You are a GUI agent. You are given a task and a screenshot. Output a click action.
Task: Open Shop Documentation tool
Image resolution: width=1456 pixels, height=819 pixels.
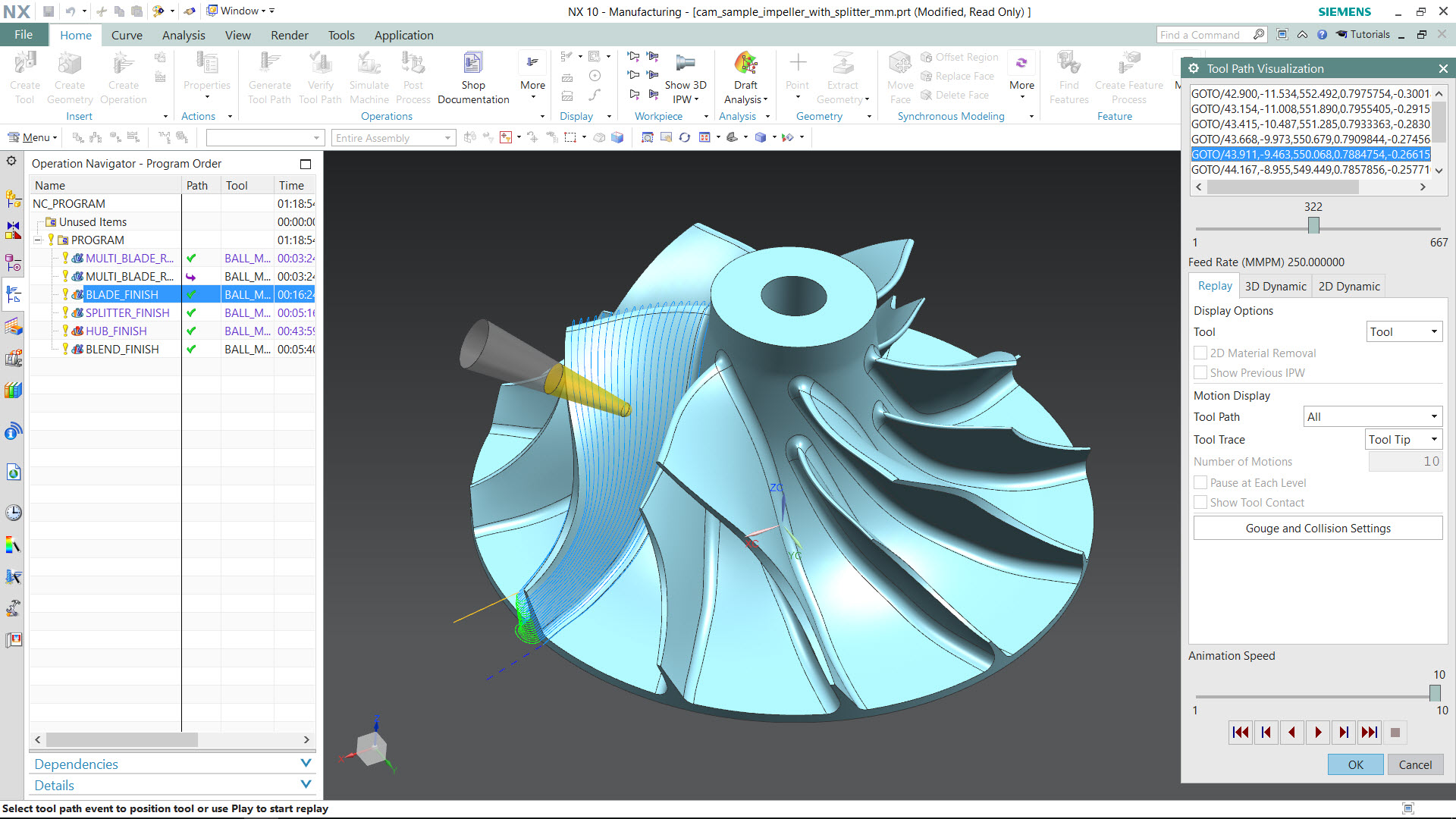click(x=473, y=78)
